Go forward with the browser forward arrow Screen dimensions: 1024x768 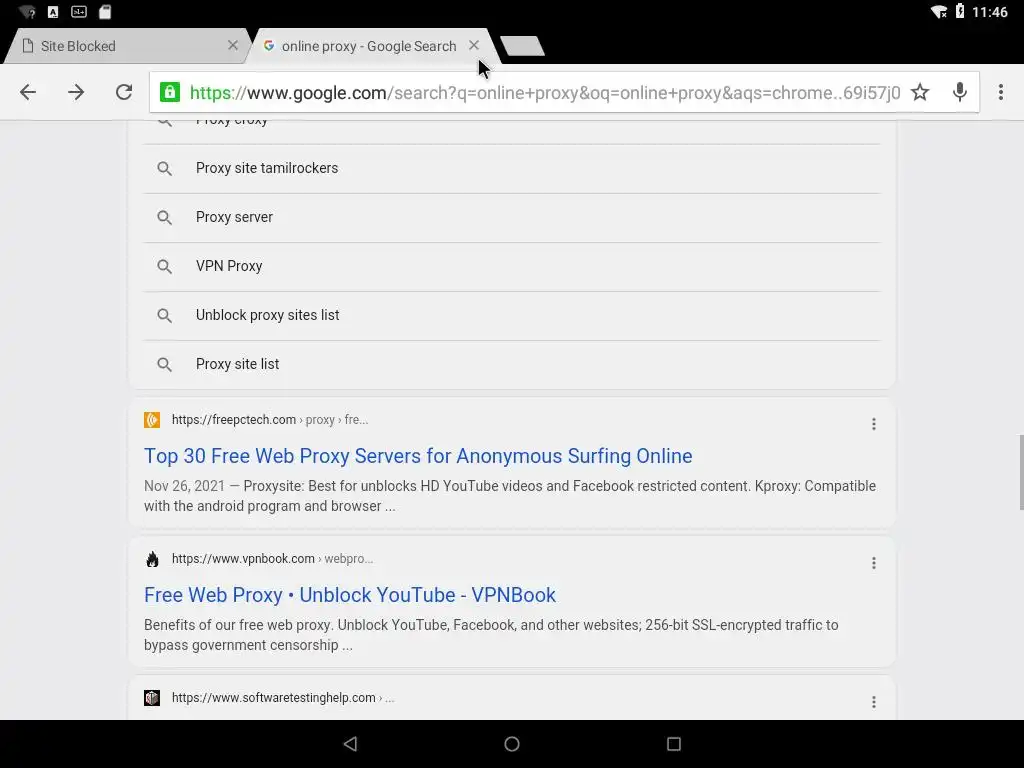coord(76,92)
